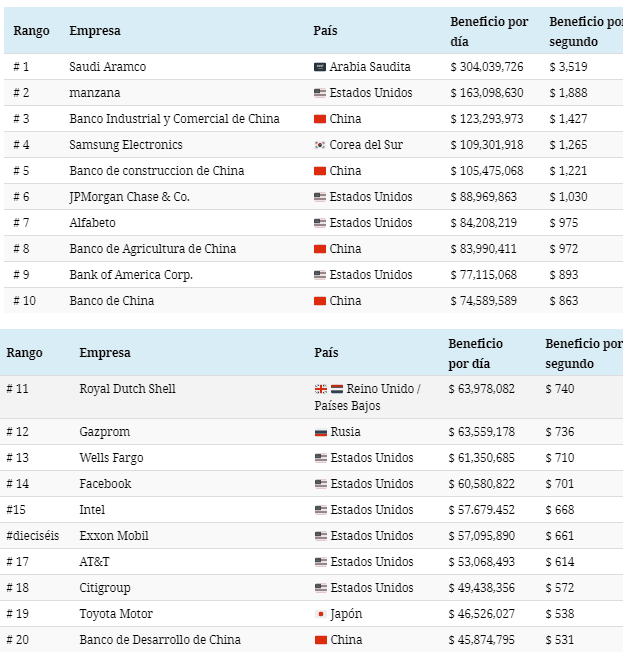Click the Intel company name
623x660 pixels.
pos(92,510)
